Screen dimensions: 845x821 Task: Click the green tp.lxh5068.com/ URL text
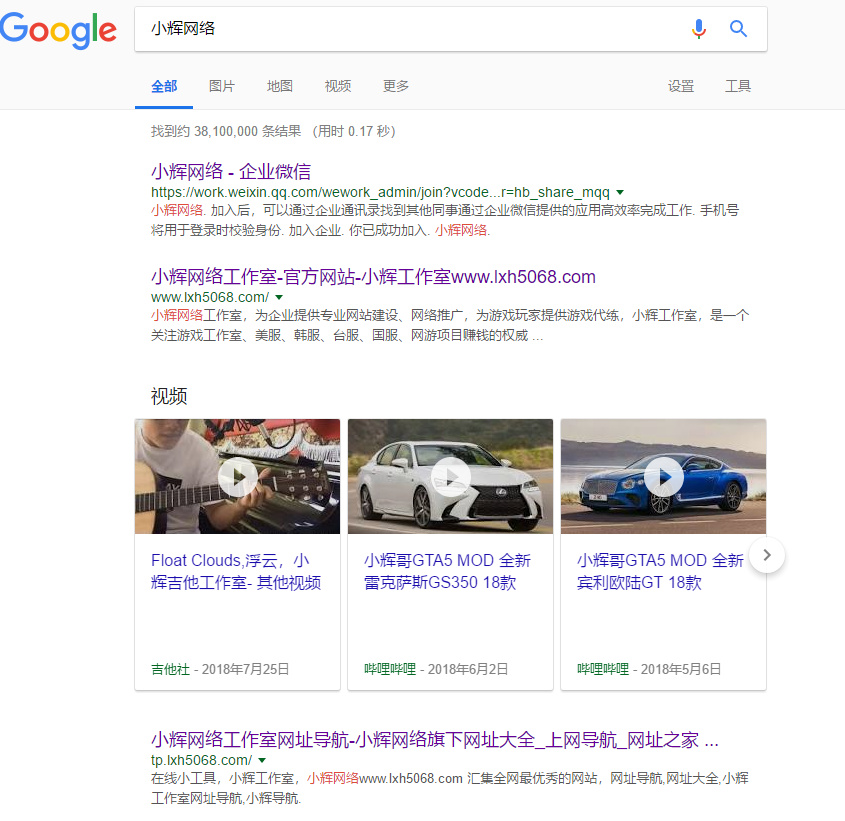tap(201, 760)
